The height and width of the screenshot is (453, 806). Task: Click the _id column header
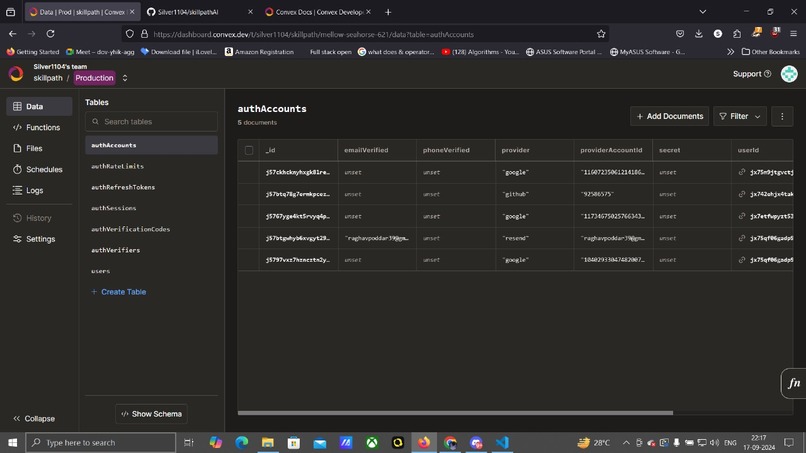tap(298, 150)
